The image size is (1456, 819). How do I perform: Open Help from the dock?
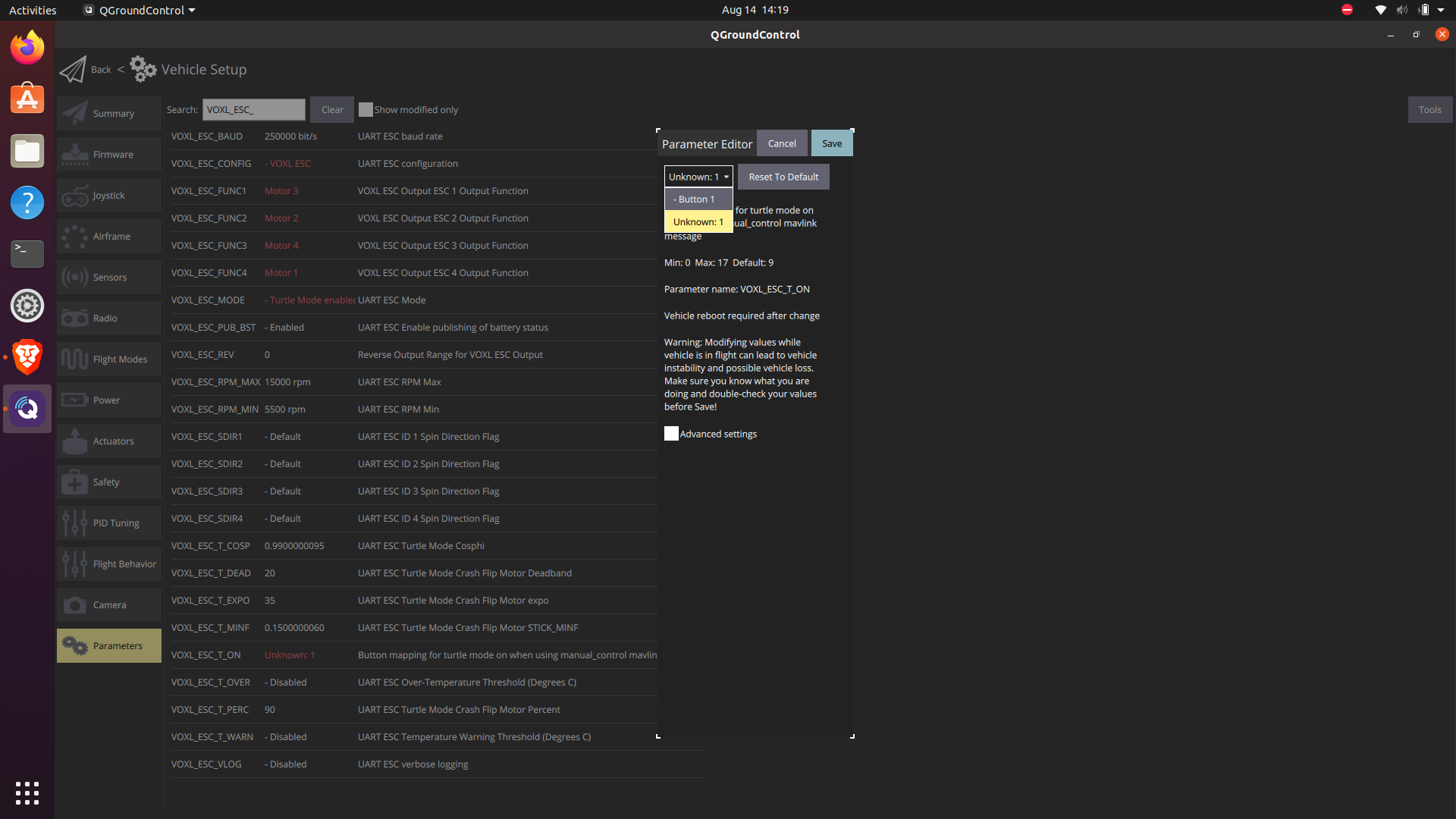pos(27,202)
